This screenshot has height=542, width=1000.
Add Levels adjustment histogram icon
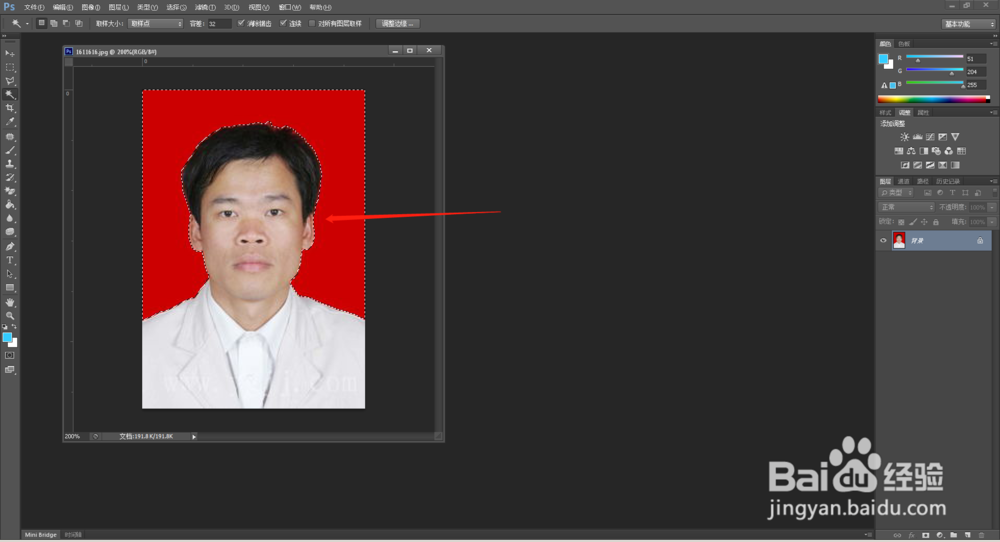coord(917,137)
